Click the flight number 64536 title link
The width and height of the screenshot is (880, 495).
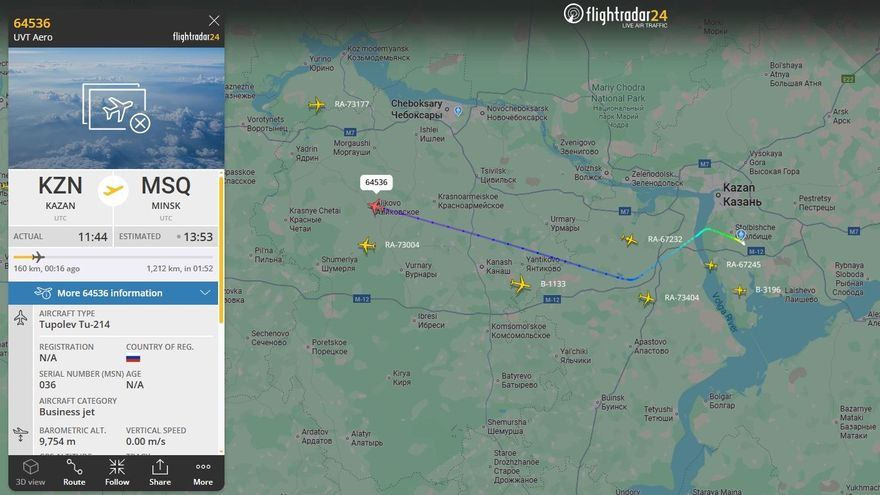(x=32, y=23)
